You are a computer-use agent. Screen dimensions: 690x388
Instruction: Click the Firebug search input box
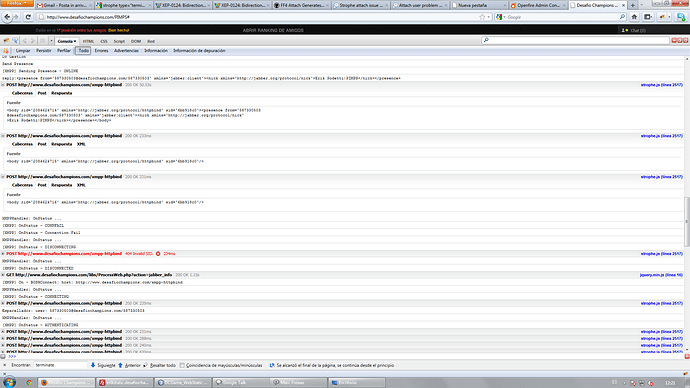[x=576, y=40]
